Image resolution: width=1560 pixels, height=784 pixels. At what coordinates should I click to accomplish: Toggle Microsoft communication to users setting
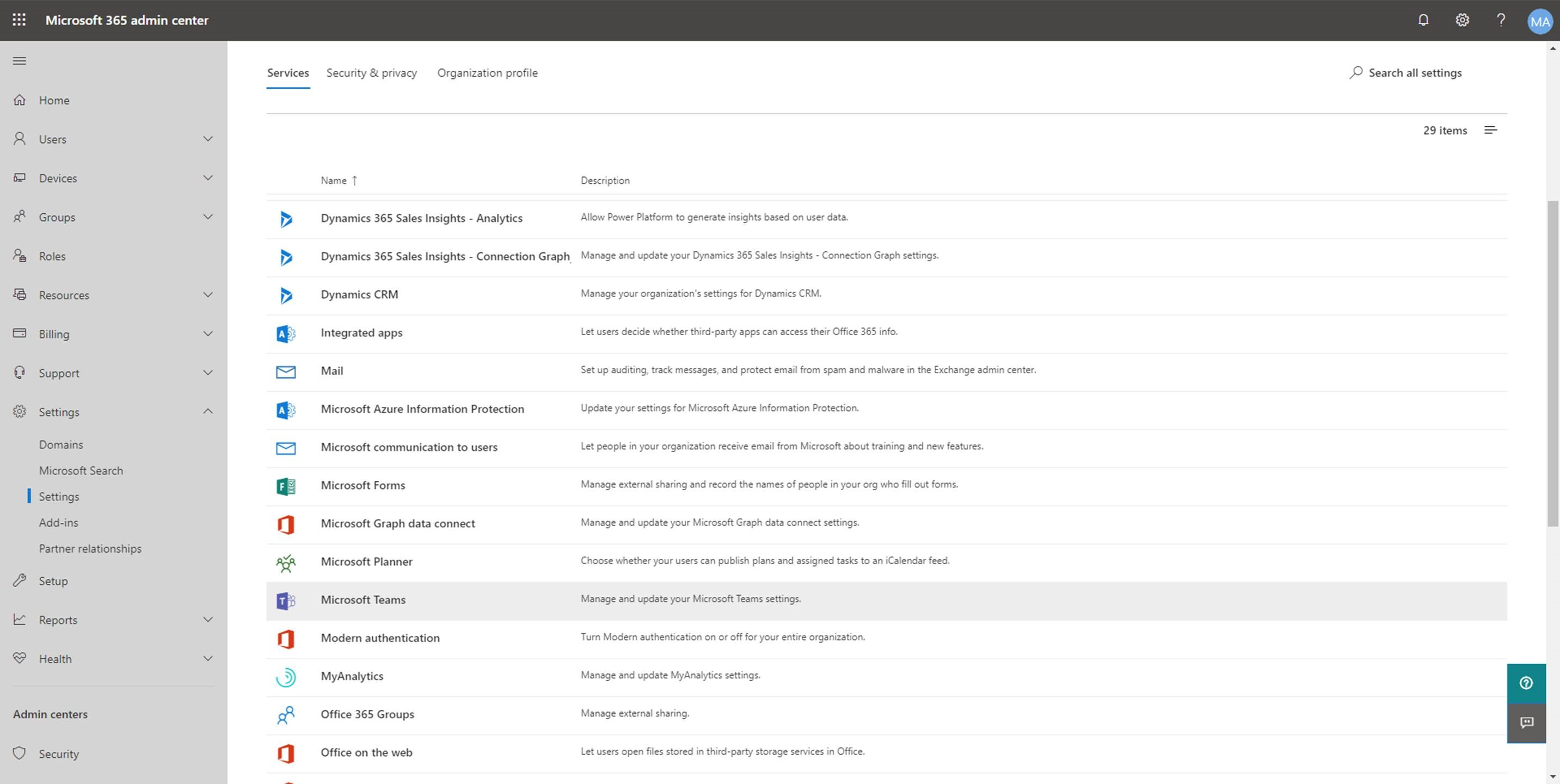tap(408, 446)
